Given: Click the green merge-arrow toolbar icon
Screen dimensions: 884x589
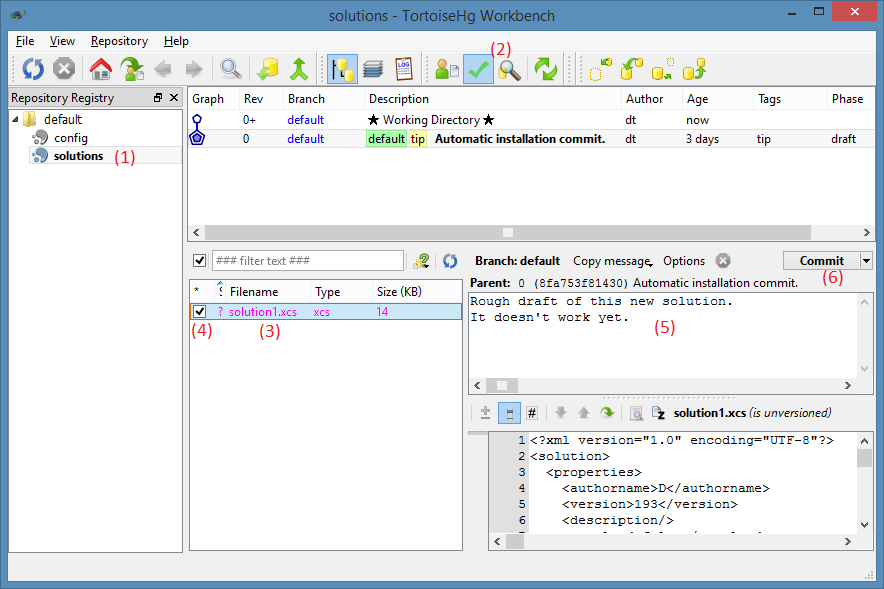Looking at the screenshot, I should coord(299,69).
